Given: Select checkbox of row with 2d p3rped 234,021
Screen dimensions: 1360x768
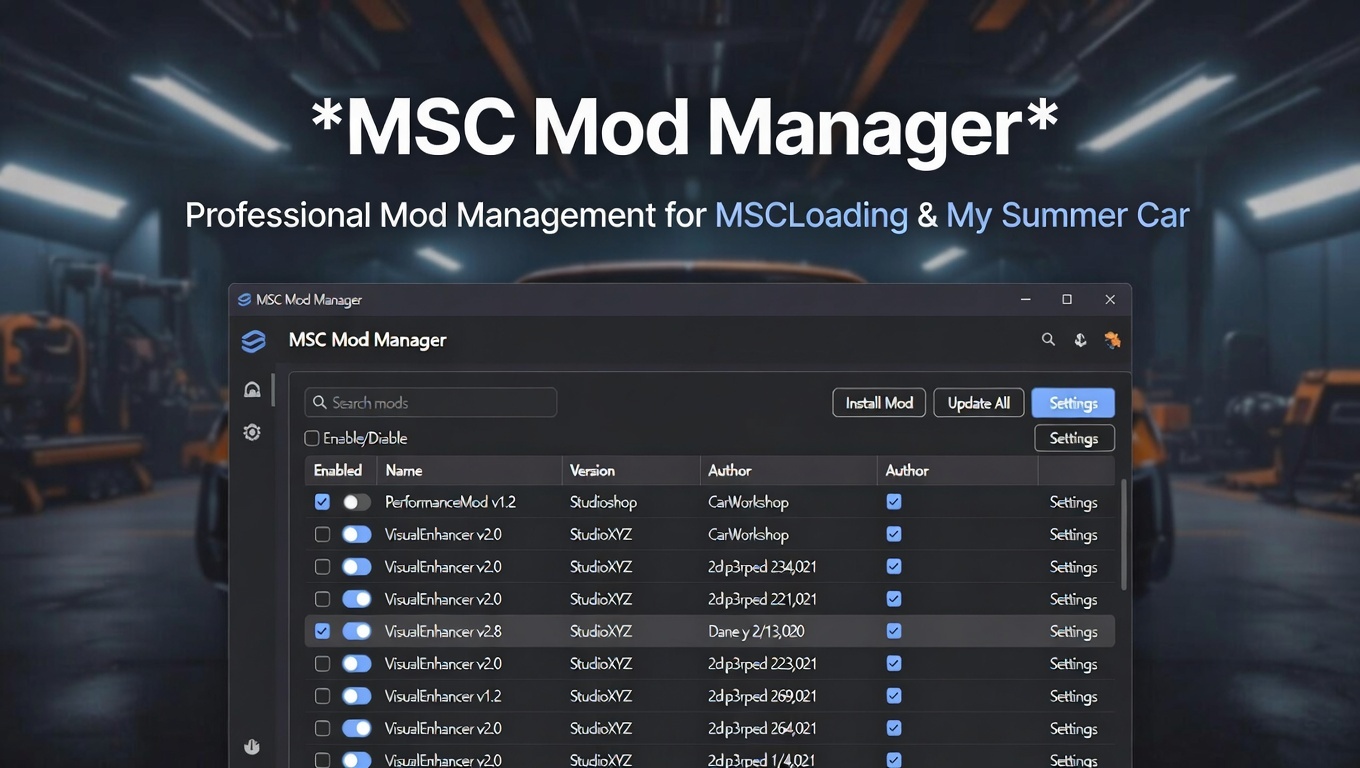Looking at the screenshot, I should pyautogui.click(x=322, y=567).
